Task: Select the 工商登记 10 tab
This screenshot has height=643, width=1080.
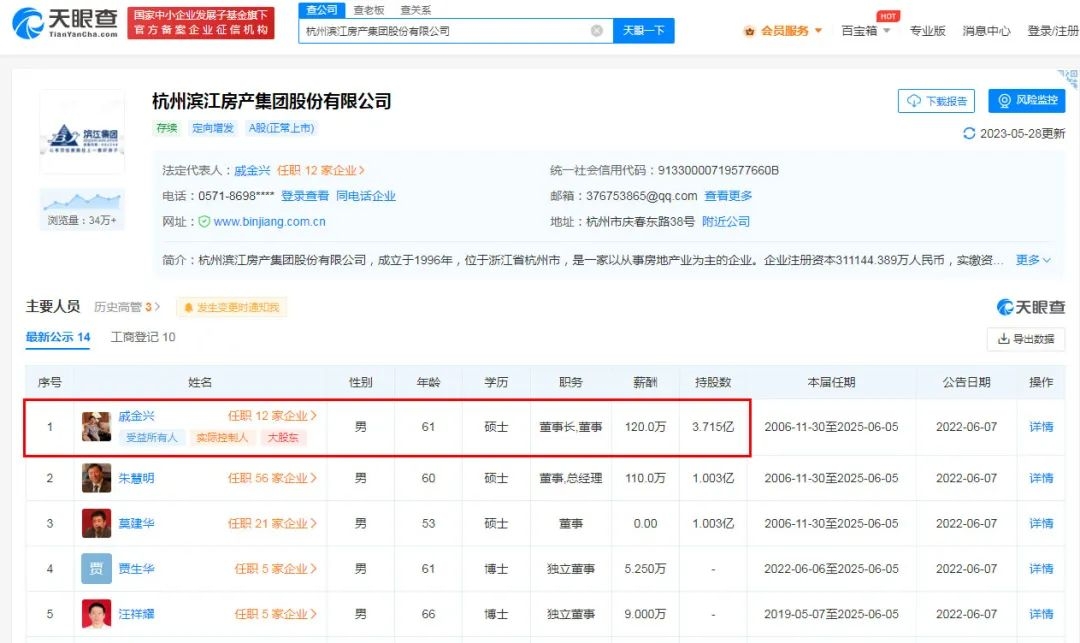Action: pyautogui.click(x=143, y=337)
